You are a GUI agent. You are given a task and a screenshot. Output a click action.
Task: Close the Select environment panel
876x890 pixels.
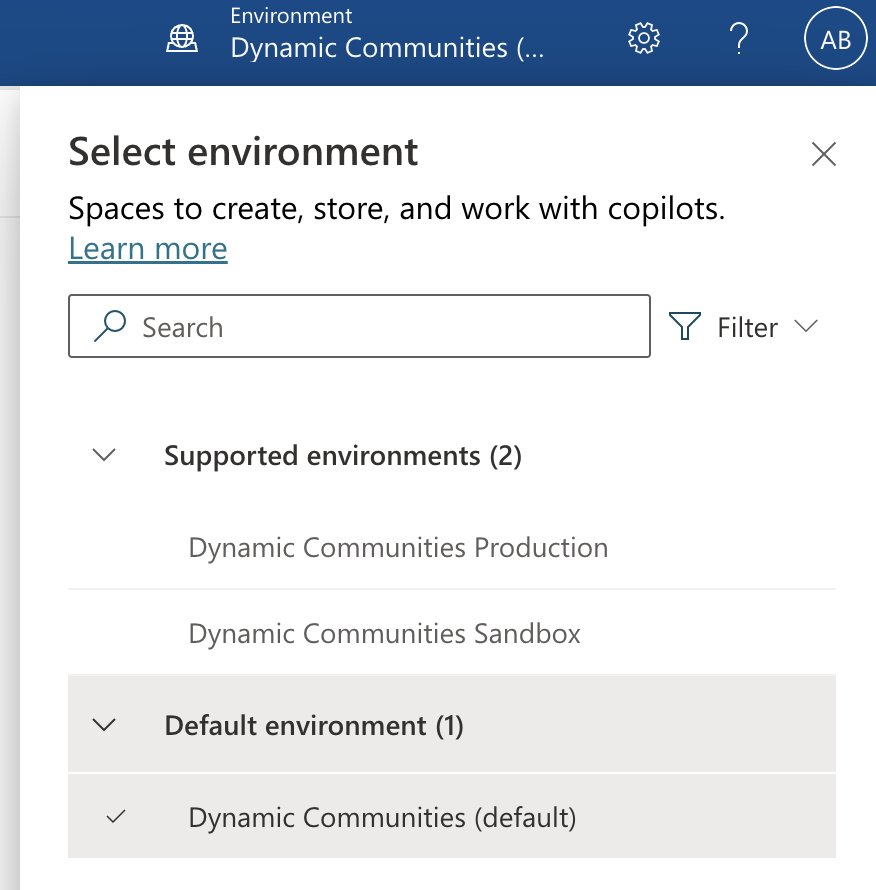tap(824, 154)
